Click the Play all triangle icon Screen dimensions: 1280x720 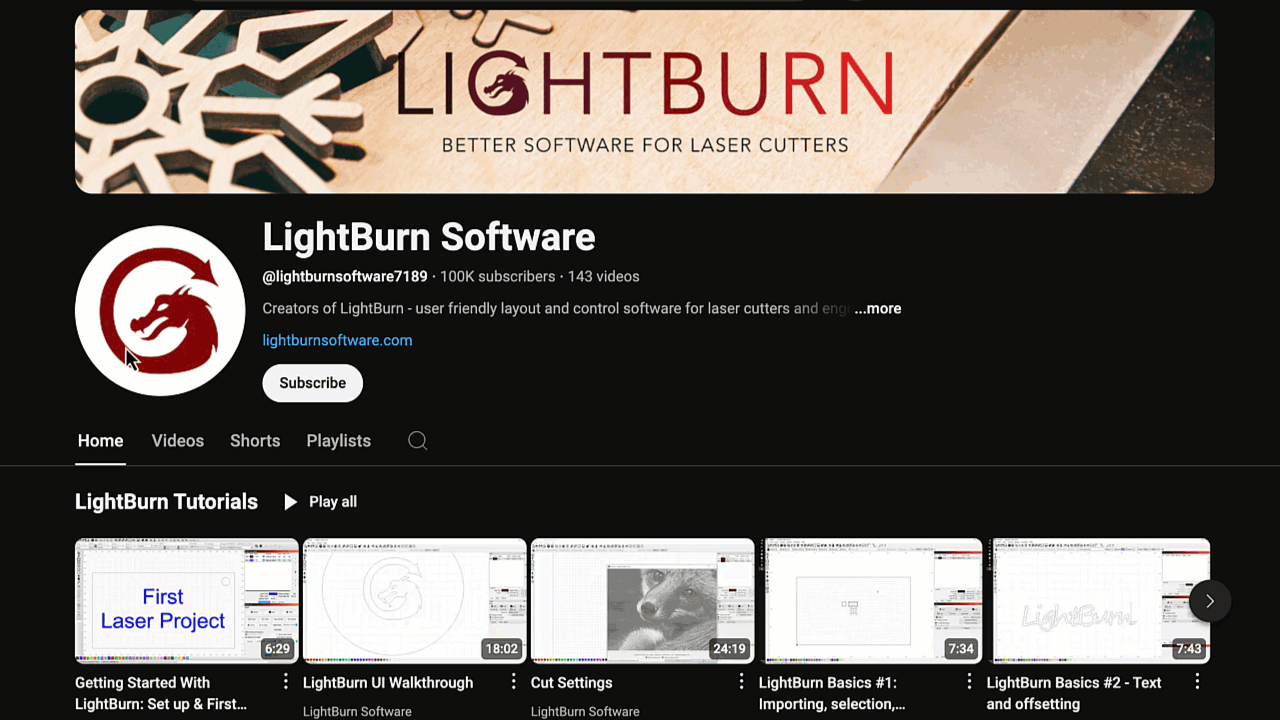[290, 502]
